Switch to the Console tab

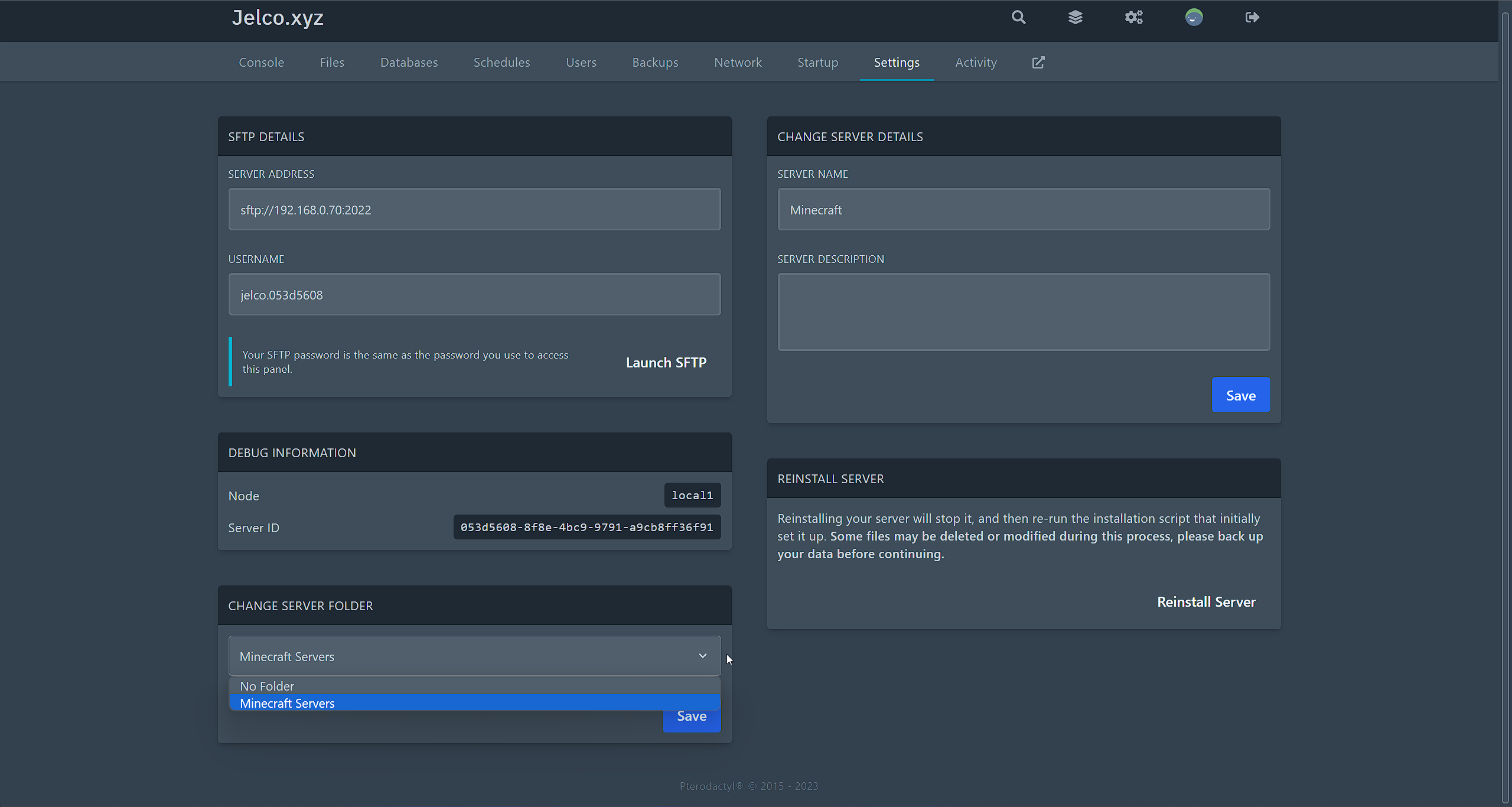click(x=261, y=63)
